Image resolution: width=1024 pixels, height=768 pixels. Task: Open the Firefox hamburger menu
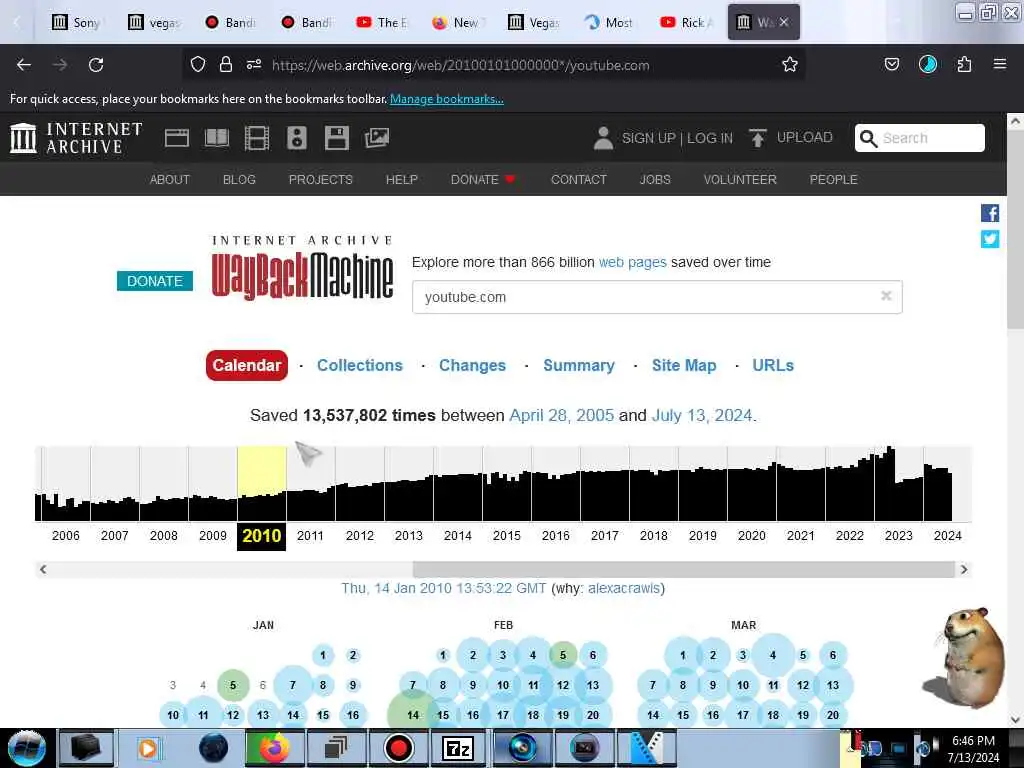tap(999, 64)
